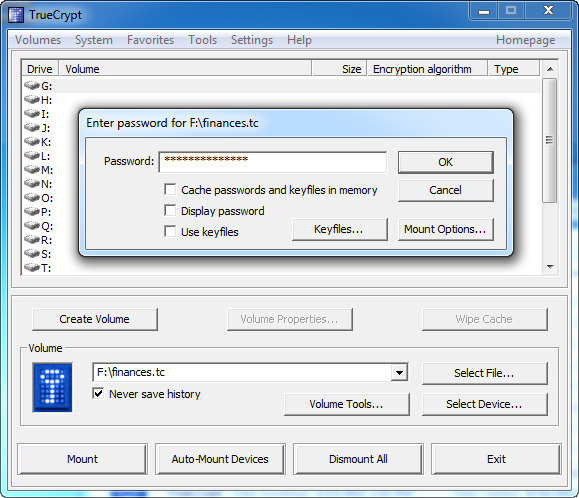
Task: Select the J: drive slot icon
Action: [x=32, y=128]
